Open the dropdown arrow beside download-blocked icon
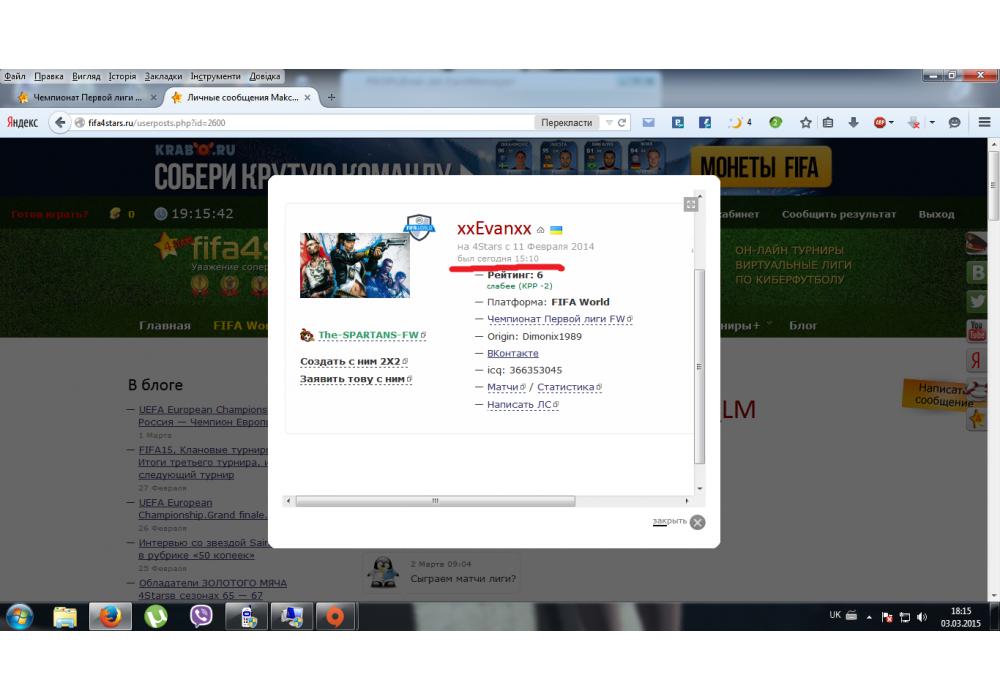The width and height of the screenshot is (1000, 700). tap(932, 122)
